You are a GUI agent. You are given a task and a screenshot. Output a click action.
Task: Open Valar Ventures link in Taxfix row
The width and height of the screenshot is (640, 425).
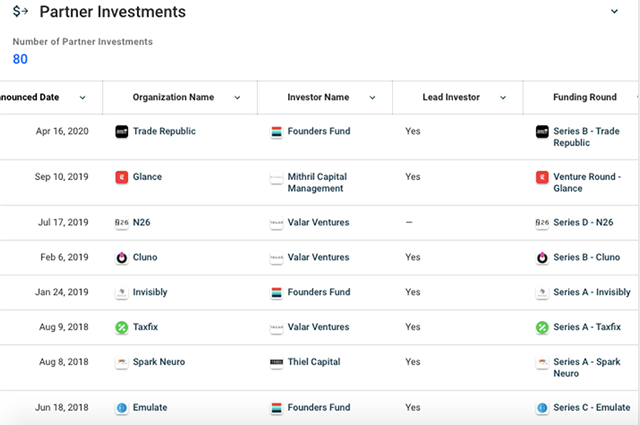318,327
